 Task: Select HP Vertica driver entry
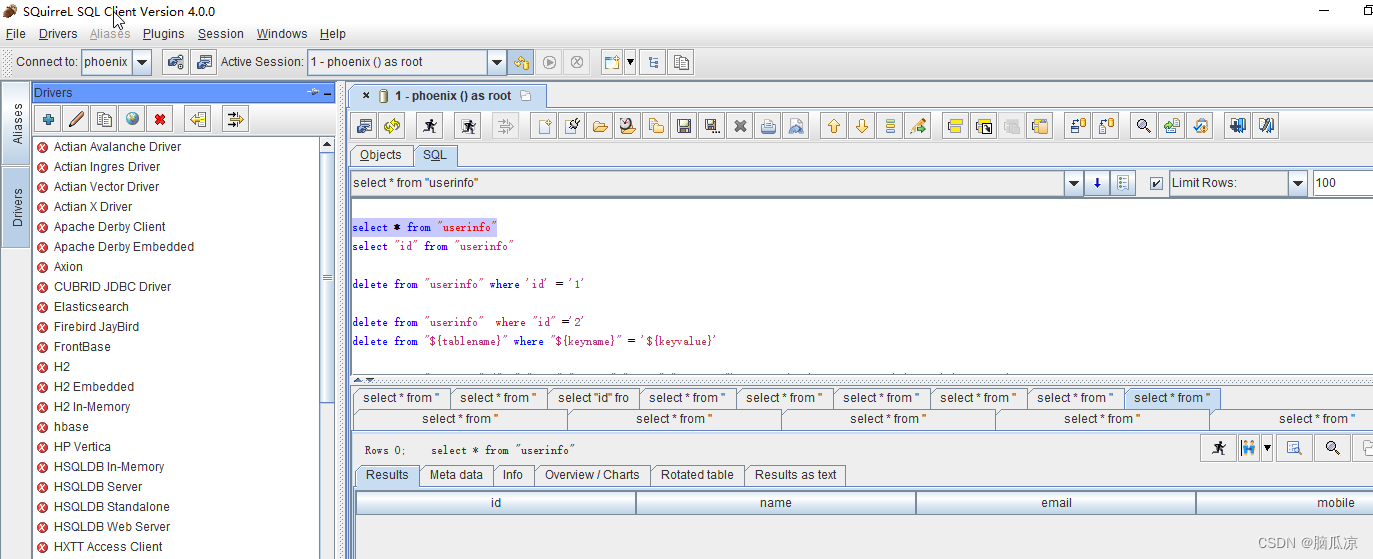coord(82,447)
